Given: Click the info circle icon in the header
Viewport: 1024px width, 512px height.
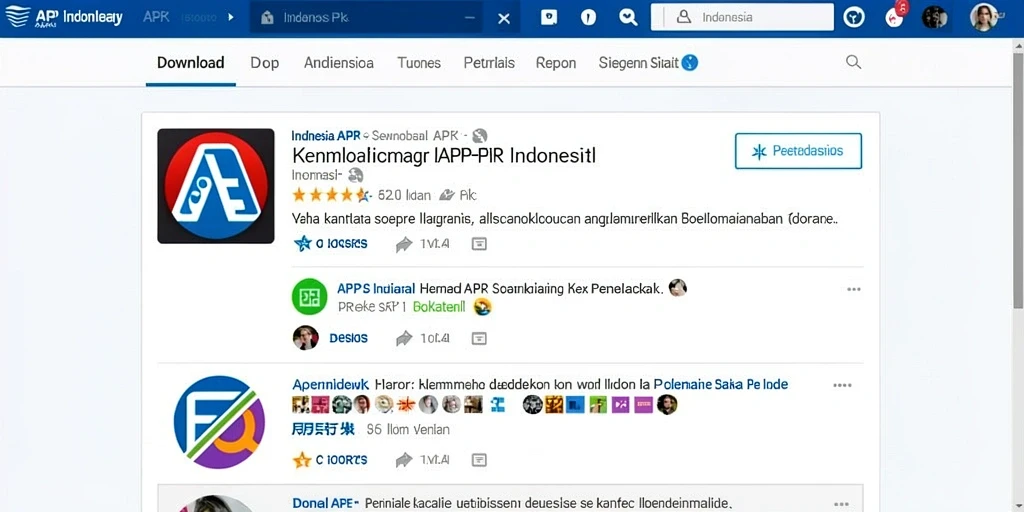Looking at the screenshot, I should pyautogui.click(x=588, y=18).
